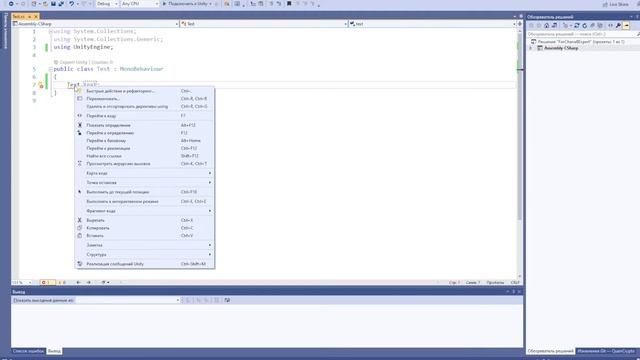
Task: Click the Save file toolbar icon
Action: (53, 4)
